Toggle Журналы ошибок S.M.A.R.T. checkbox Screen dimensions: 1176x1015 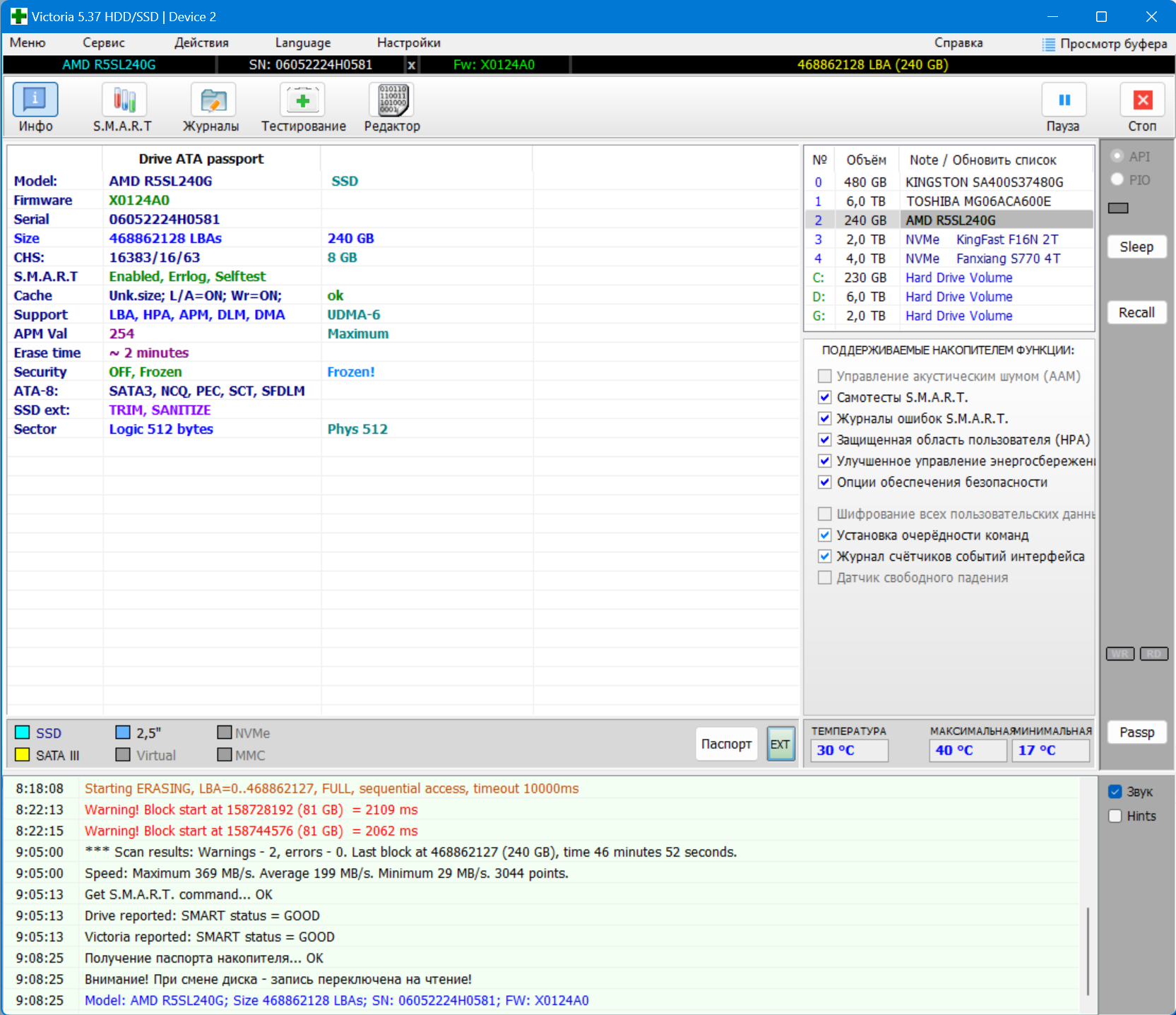coord(824,418)
